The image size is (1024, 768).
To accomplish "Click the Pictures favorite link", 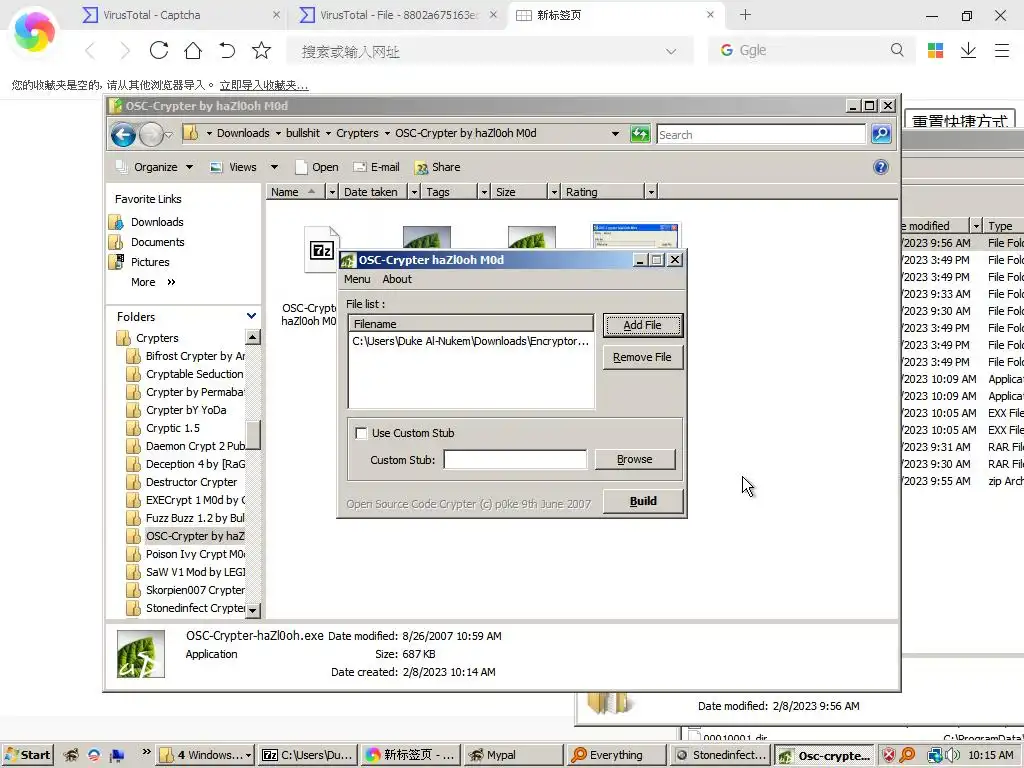I will point(150,262).
